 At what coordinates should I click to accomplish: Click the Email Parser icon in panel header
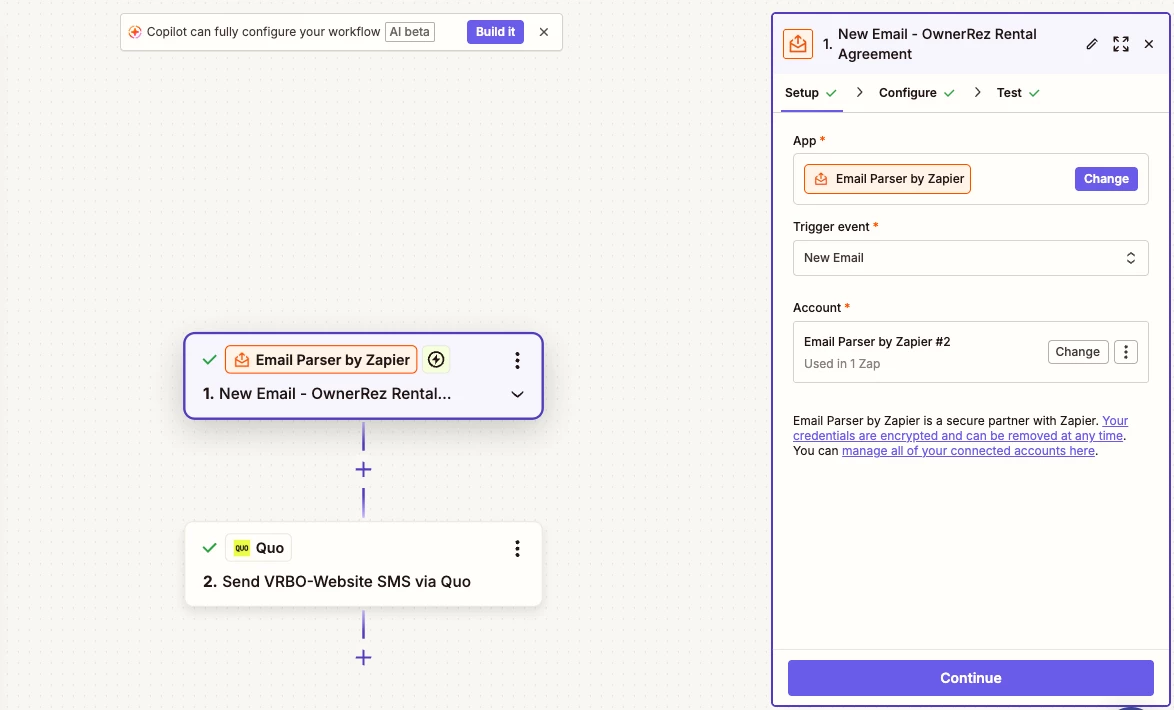click(x=797, y=44)
